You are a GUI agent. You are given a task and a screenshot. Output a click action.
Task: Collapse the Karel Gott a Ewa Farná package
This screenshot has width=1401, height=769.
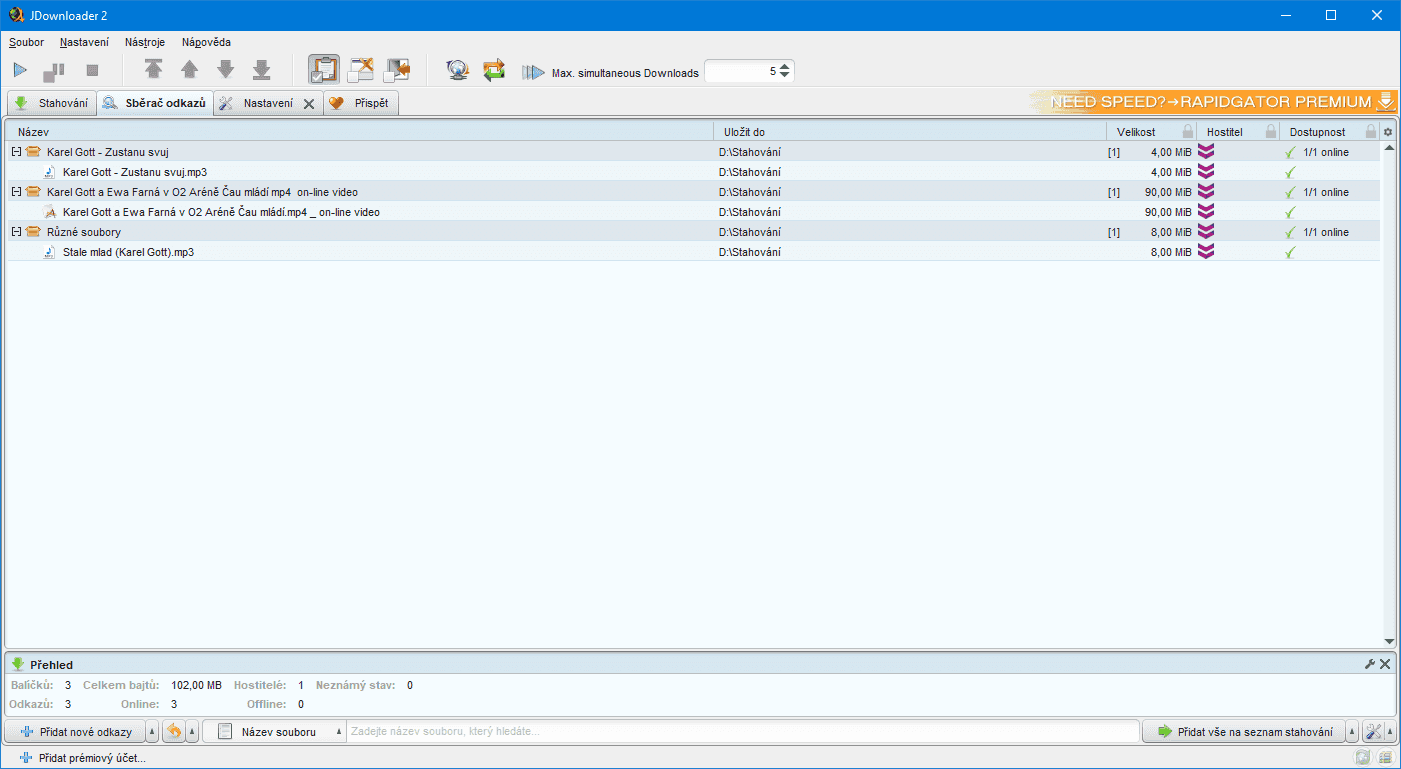(x=16, y=192)
